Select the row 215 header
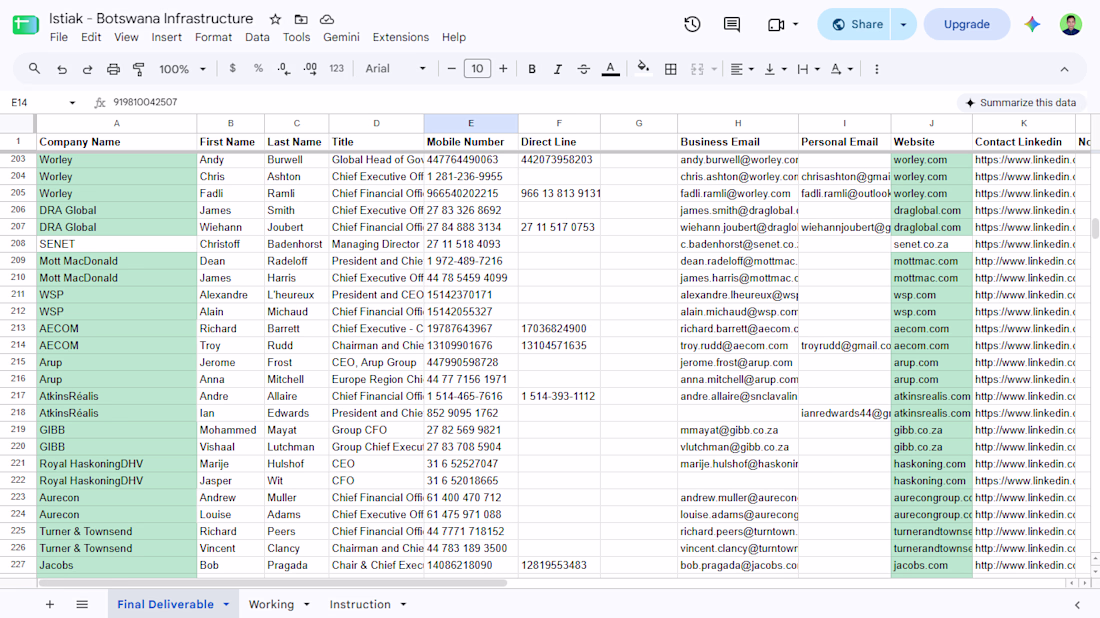 [x=18, y=362]
